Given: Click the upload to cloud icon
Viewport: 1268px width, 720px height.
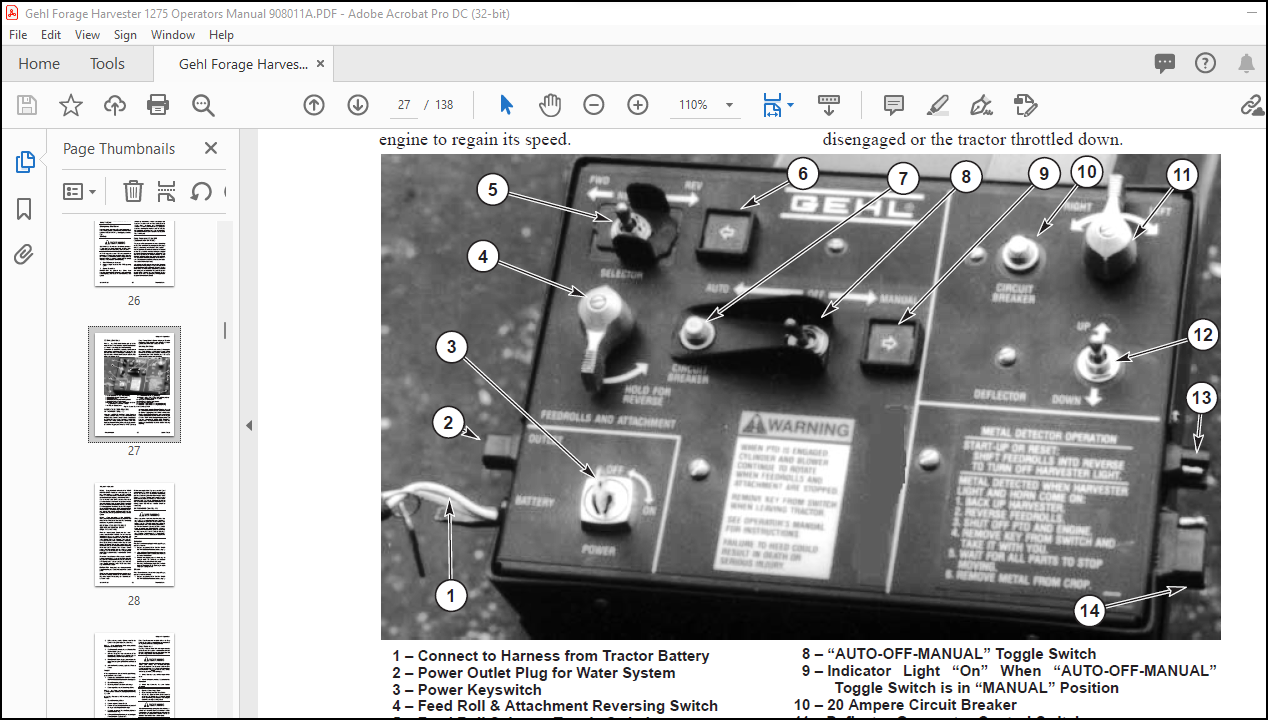Looking at the screenshot, I should click(x=115, y=105).
